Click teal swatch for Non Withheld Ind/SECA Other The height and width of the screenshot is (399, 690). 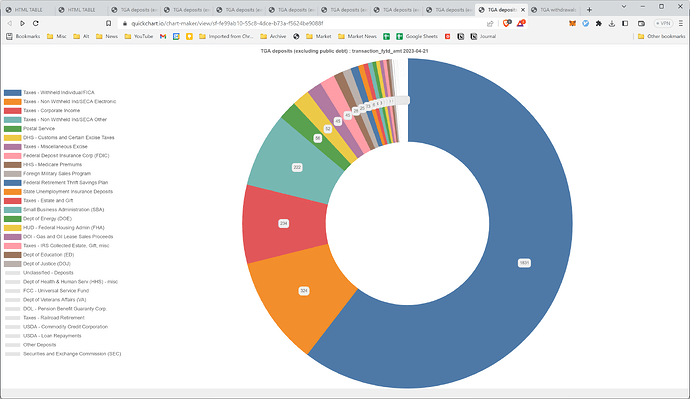click(12, 120)
